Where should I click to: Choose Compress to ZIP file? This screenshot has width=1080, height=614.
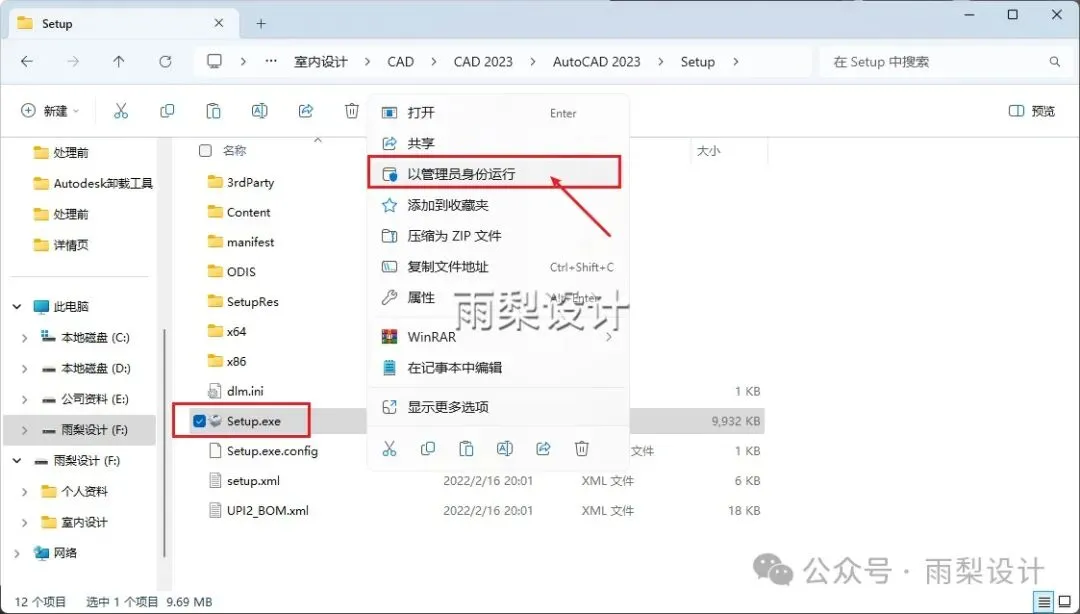pos(498,236)
